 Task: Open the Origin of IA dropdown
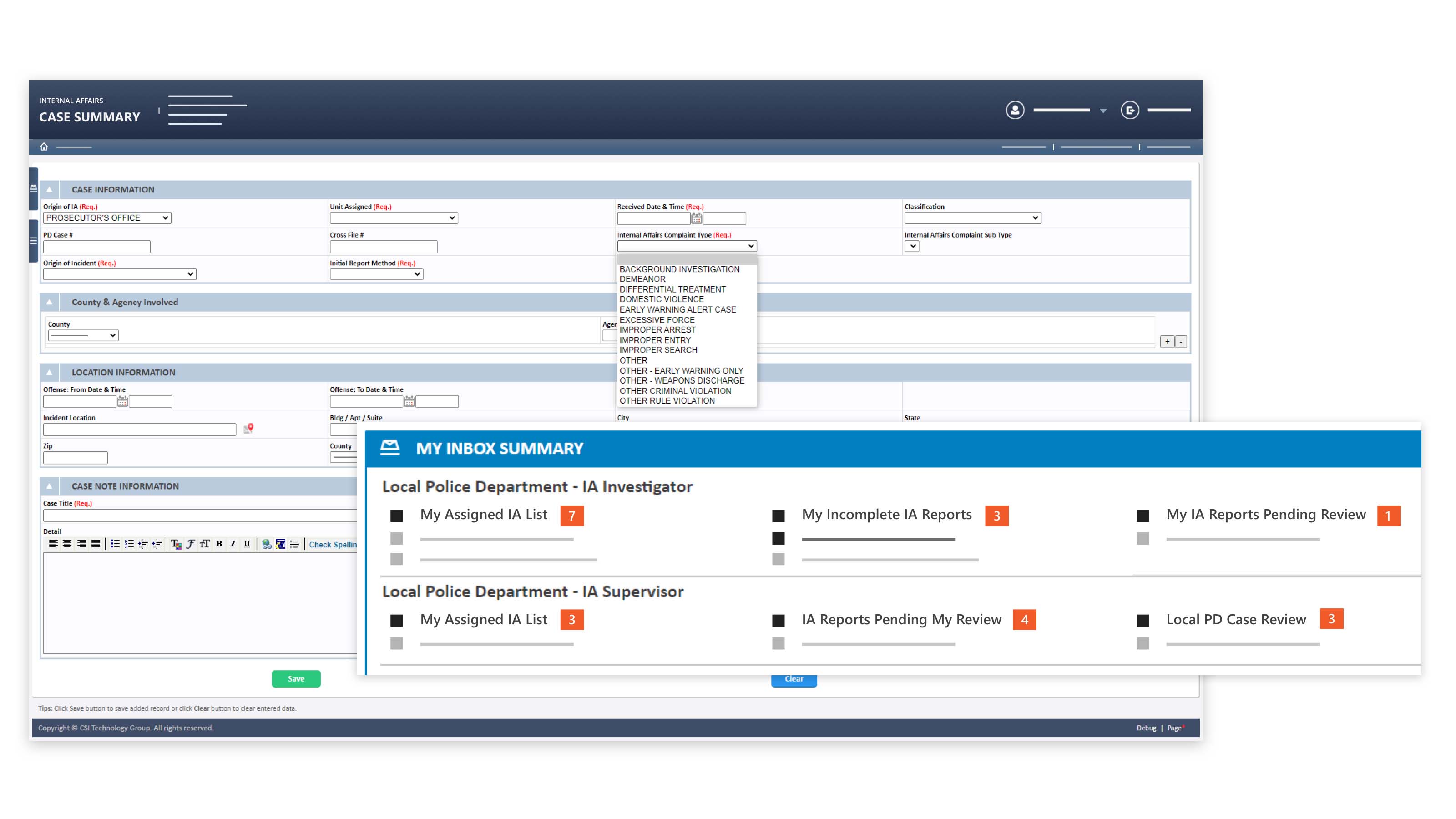107,217
